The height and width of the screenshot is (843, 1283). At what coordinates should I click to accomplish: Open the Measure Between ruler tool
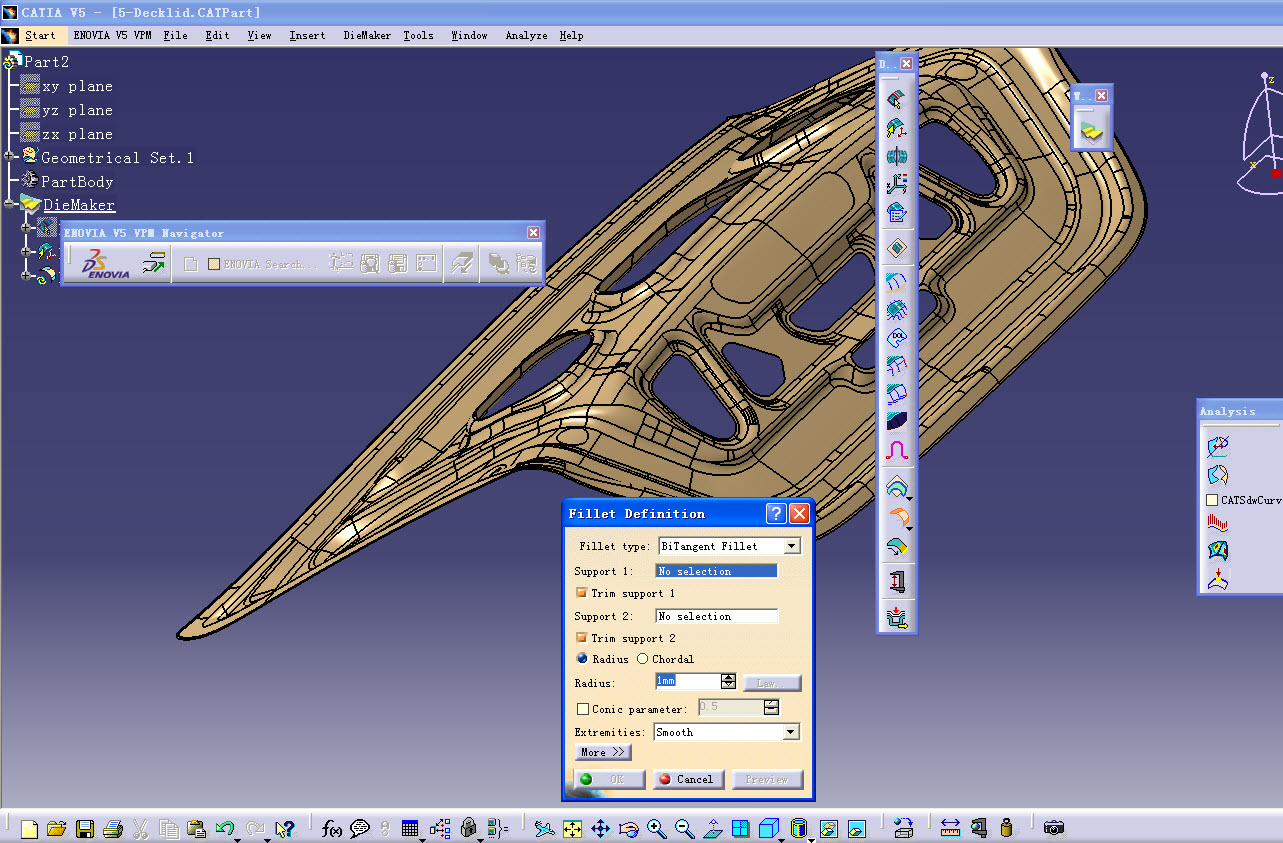click(x=950, y=828)
